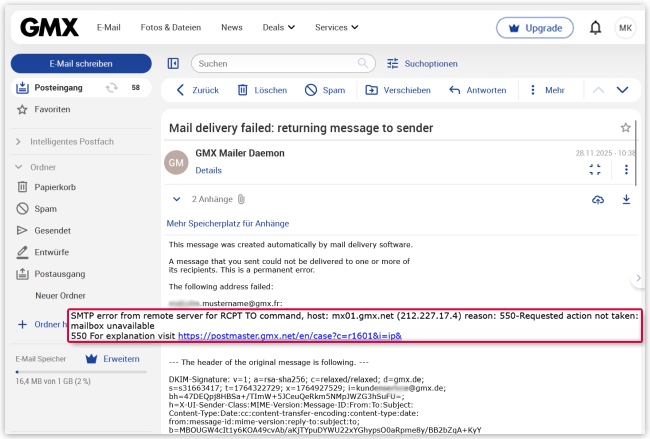Save attachments to cloud icon

tap(598, 199)
